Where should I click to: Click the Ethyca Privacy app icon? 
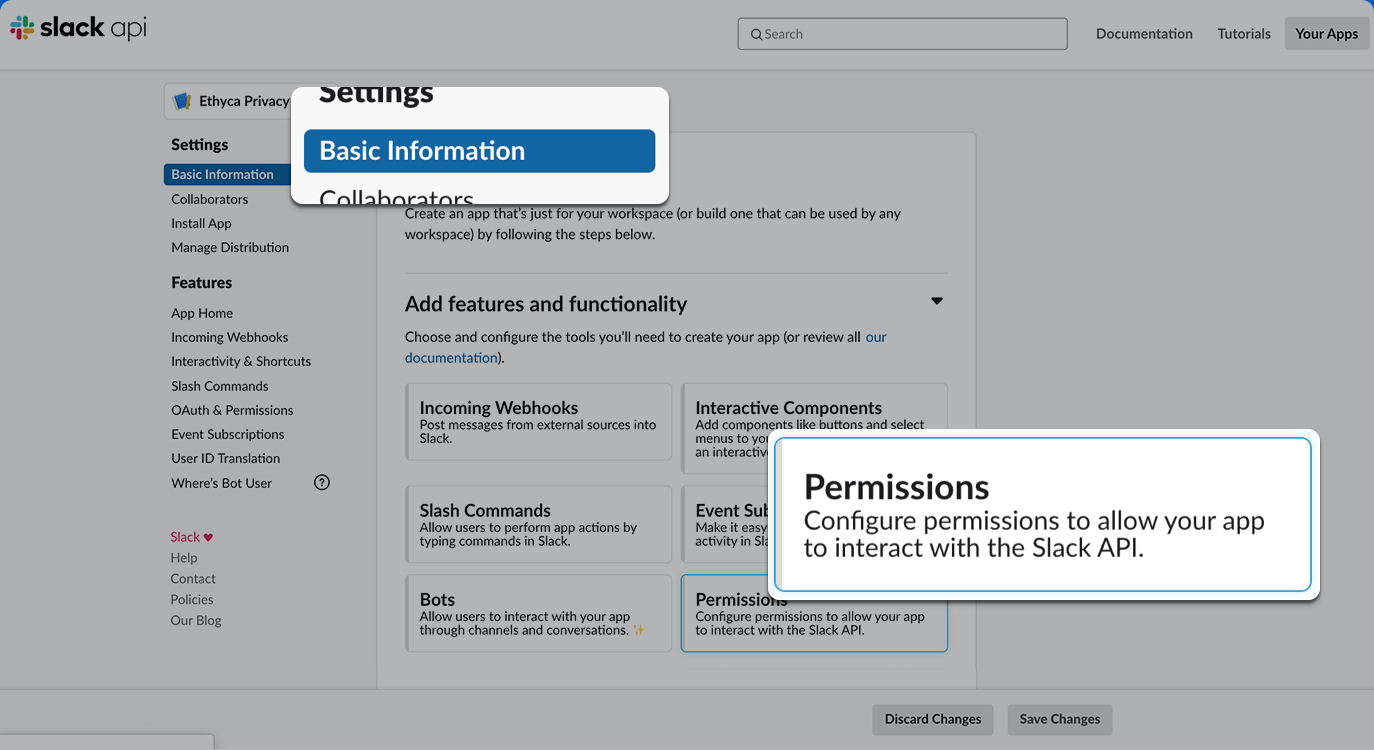(x=182, y=101)
